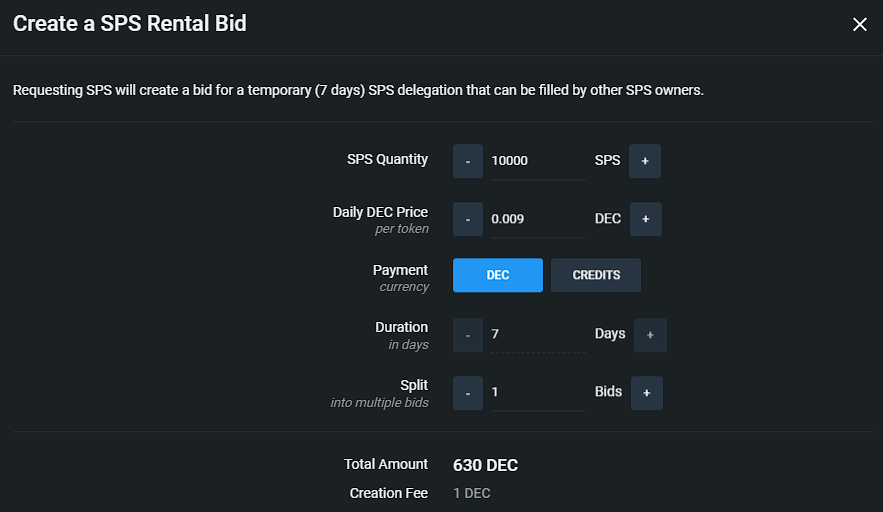The image size is (883, 512).
Task: Click the Duration days input field
Action: click(x=537, y=335)
